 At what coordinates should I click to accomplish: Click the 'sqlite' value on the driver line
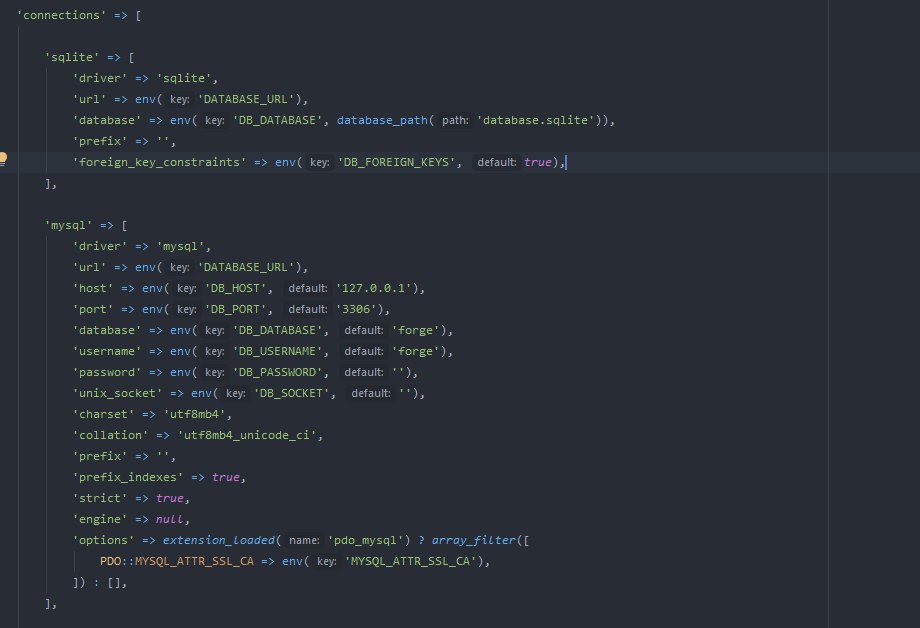point(184,78)
